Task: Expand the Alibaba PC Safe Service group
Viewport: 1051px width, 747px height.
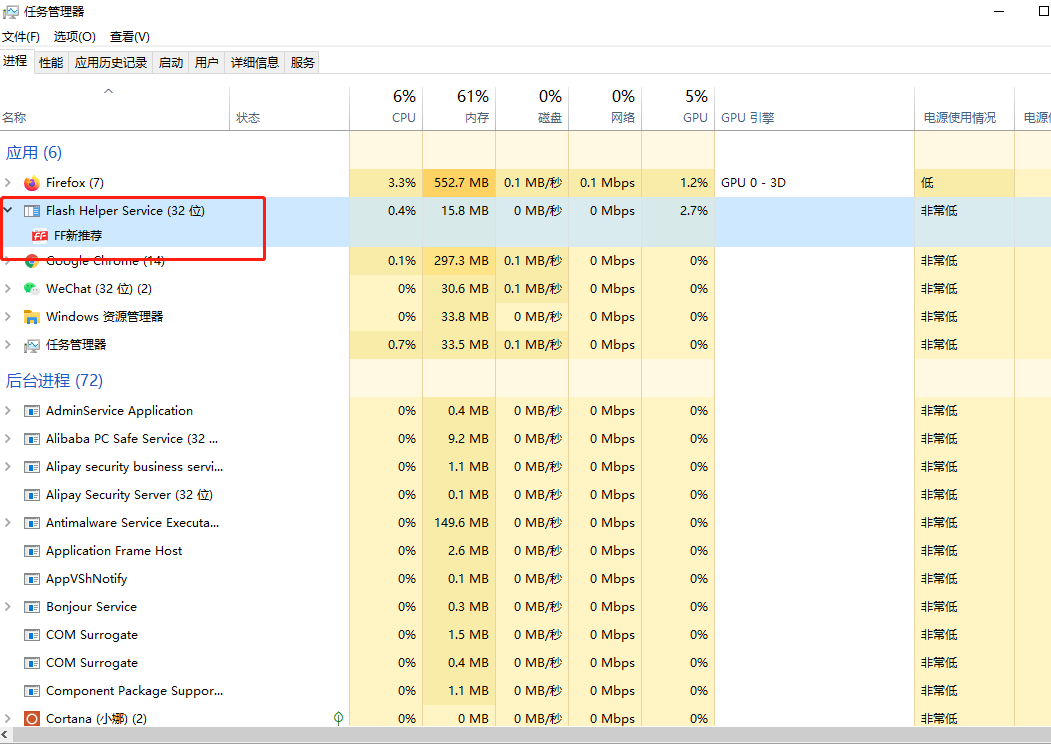Action: point(8,439)
